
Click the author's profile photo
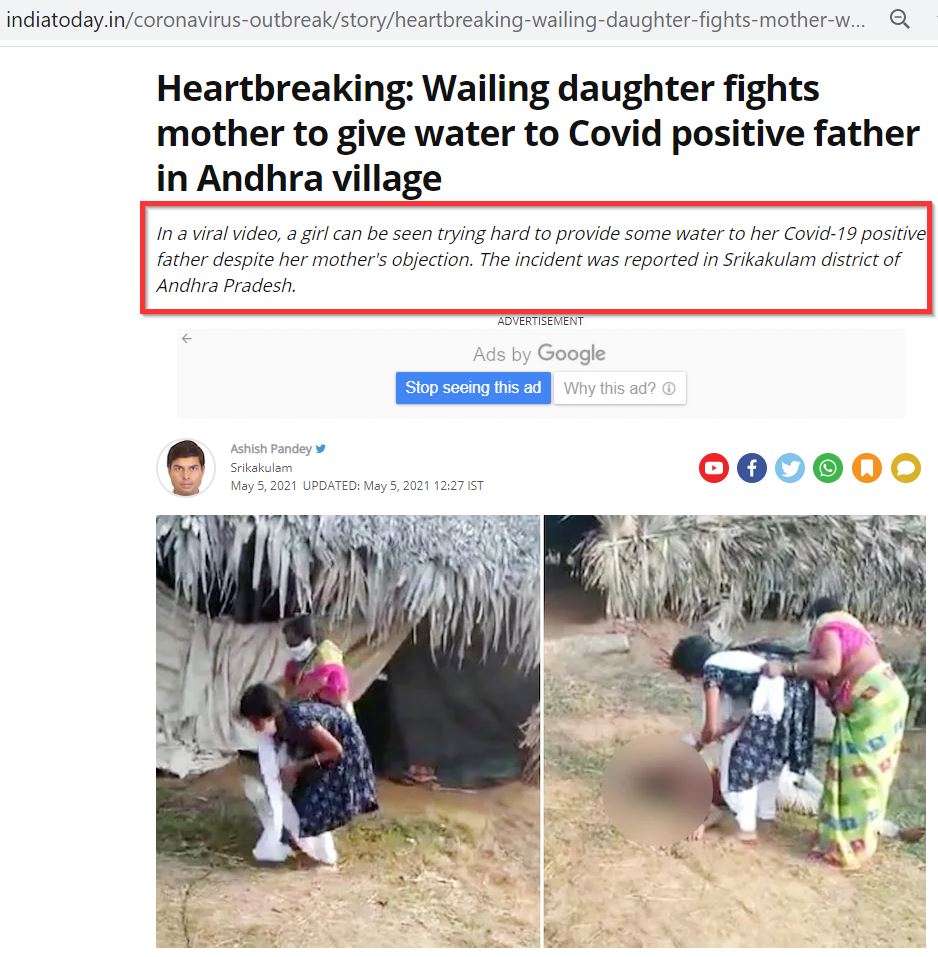point(186,468)
